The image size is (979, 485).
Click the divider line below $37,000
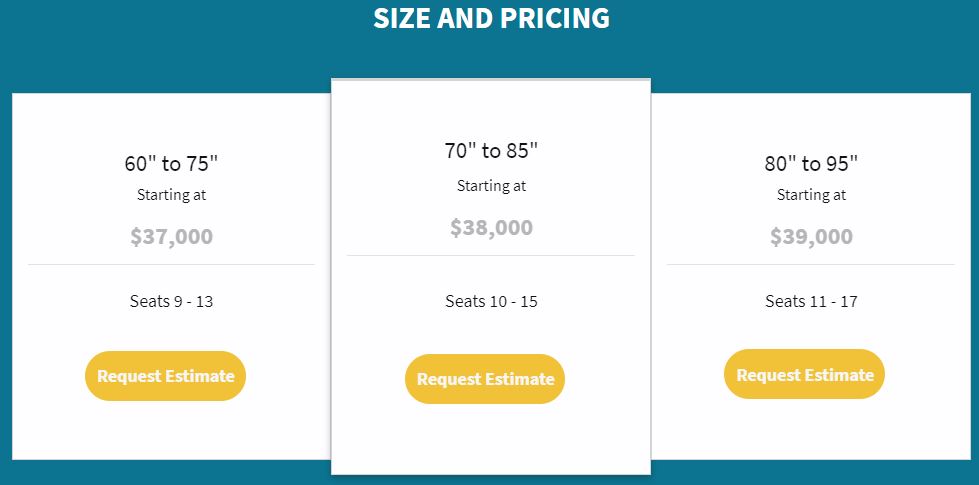(171, 265)
